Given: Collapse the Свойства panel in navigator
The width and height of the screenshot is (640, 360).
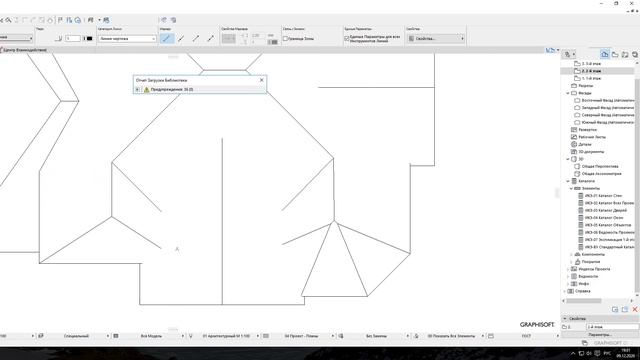Looking at the screenshot, I should coord(565,318).
